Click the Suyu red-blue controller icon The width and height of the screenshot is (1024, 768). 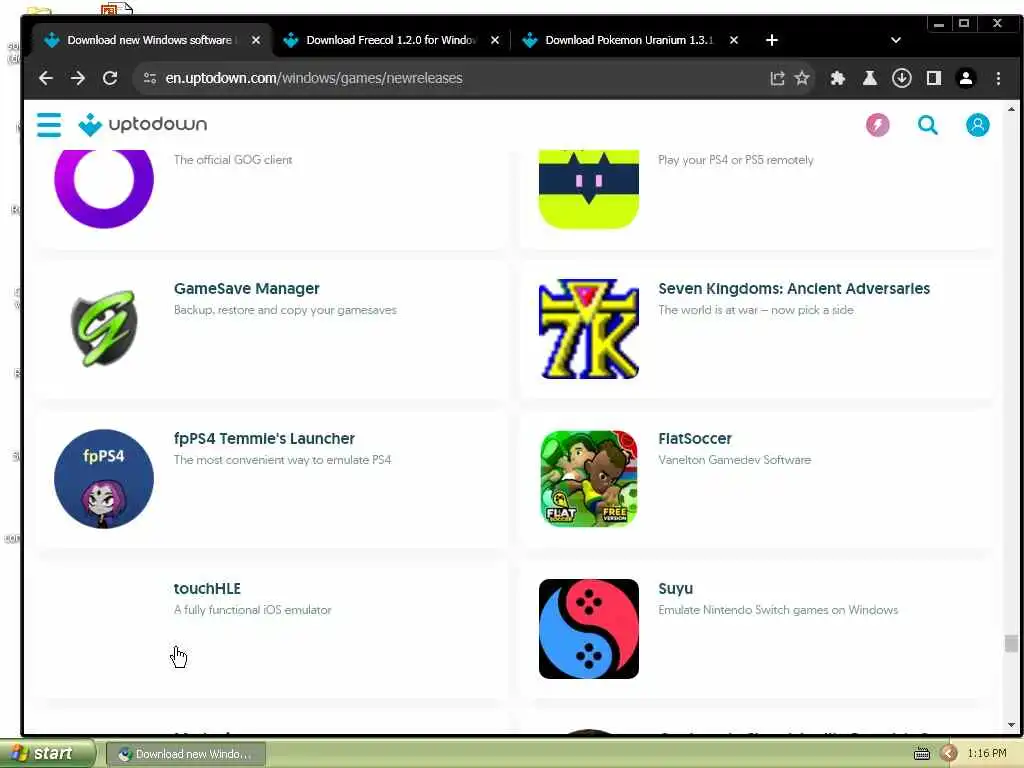click(588, 629)
